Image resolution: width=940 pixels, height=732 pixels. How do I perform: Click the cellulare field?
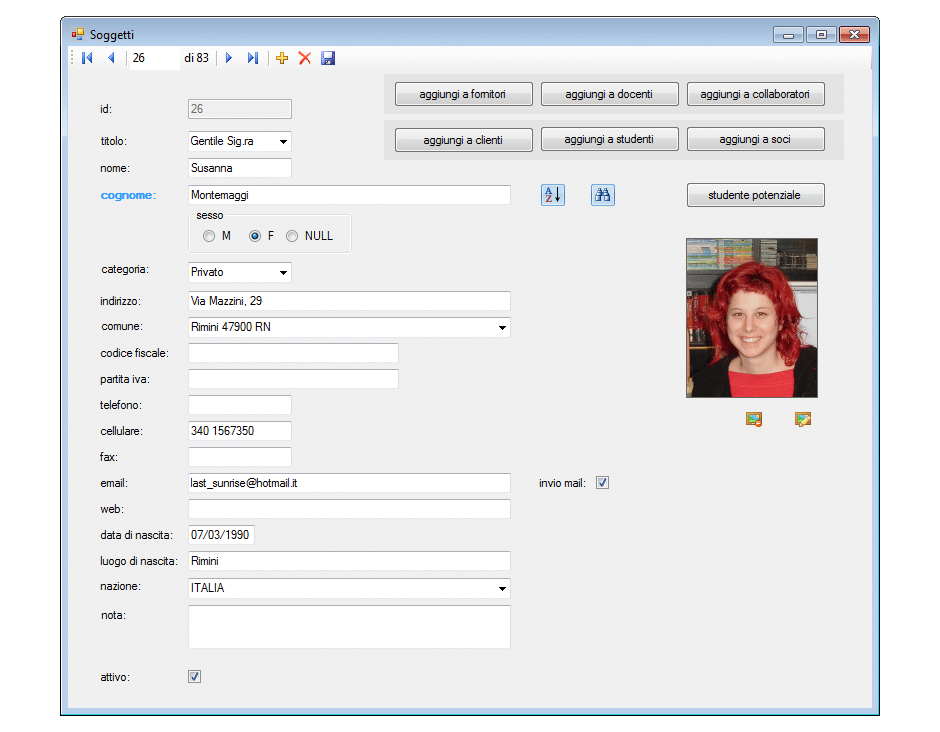240,430
